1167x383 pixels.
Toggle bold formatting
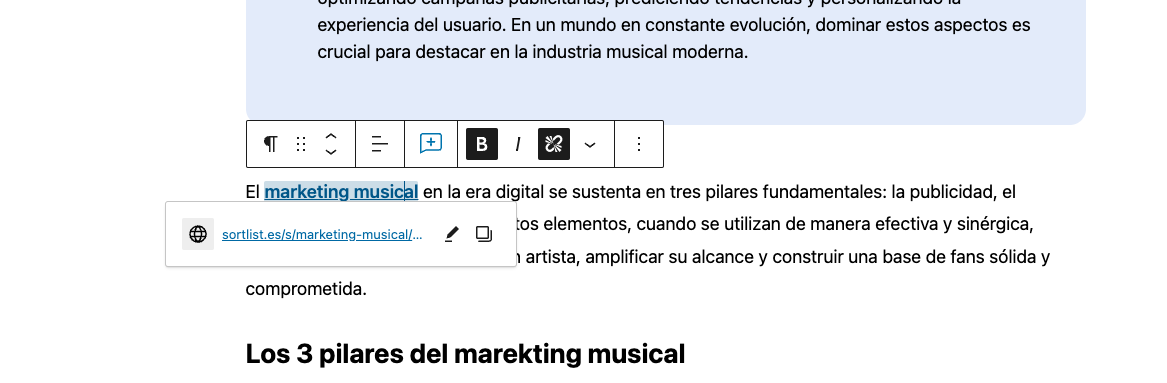click(x=482, y=144)
